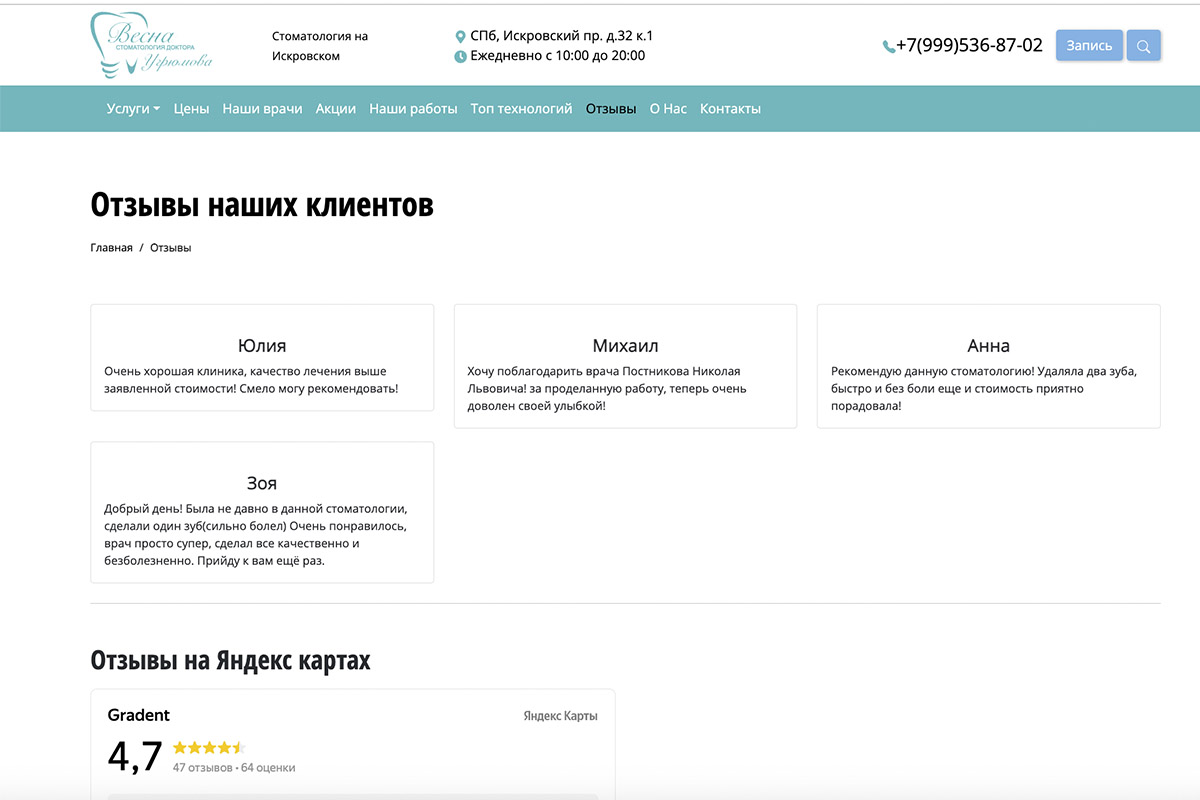Screen dimensions: 1200x800
Task: Click the magnifier search icon button
Action: coord(1143,46)
